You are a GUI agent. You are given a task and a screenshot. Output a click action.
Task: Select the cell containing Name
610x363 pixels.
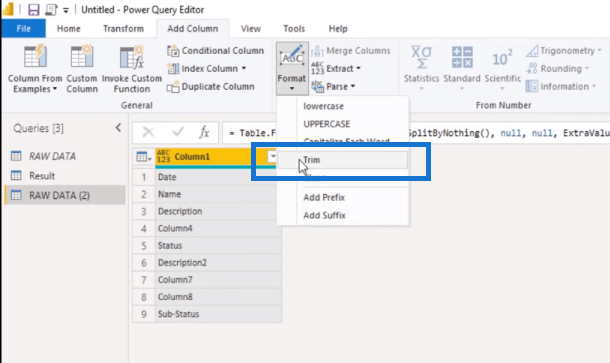pos(218,194)
